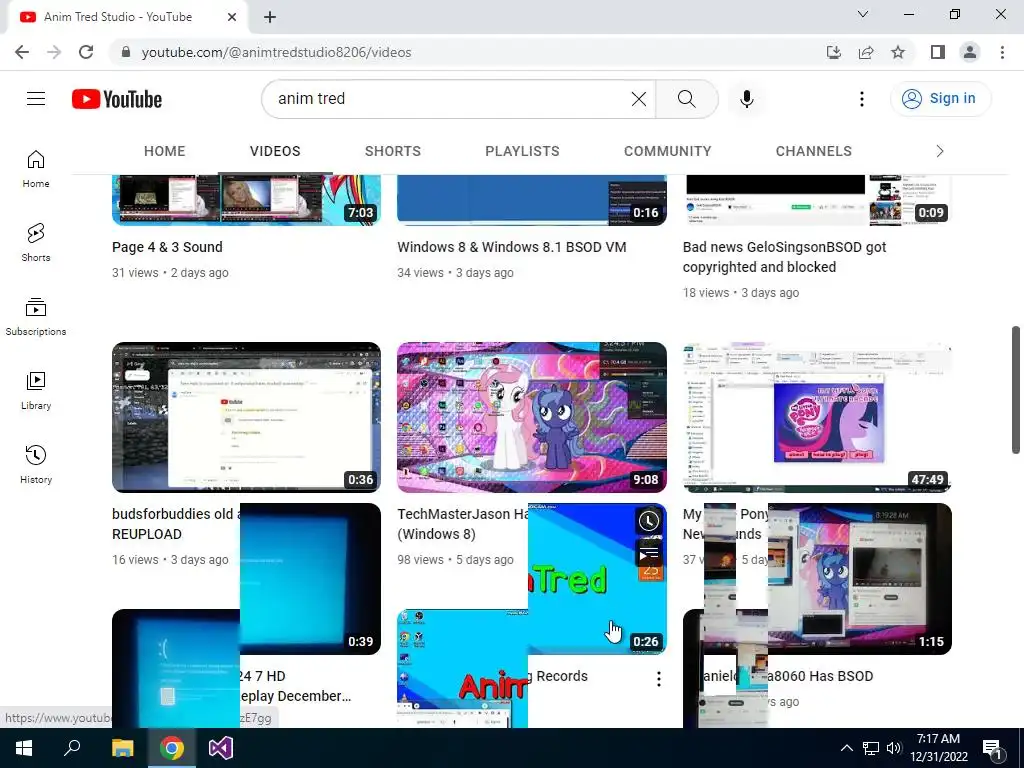Open the YouTube guide hamburger menu

point(36,99)
